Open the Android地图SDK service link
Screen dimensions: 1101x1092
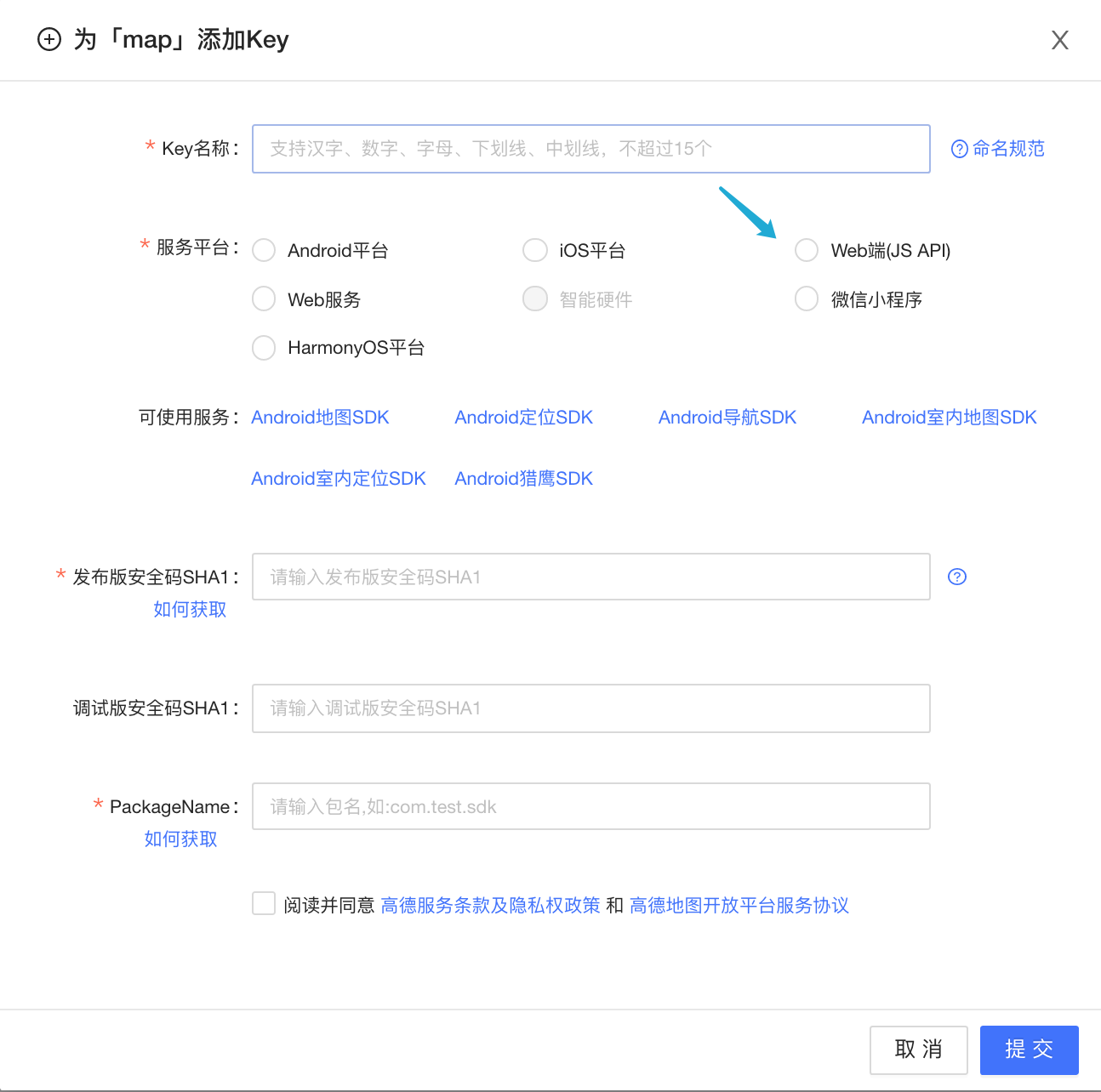(320, 417)
